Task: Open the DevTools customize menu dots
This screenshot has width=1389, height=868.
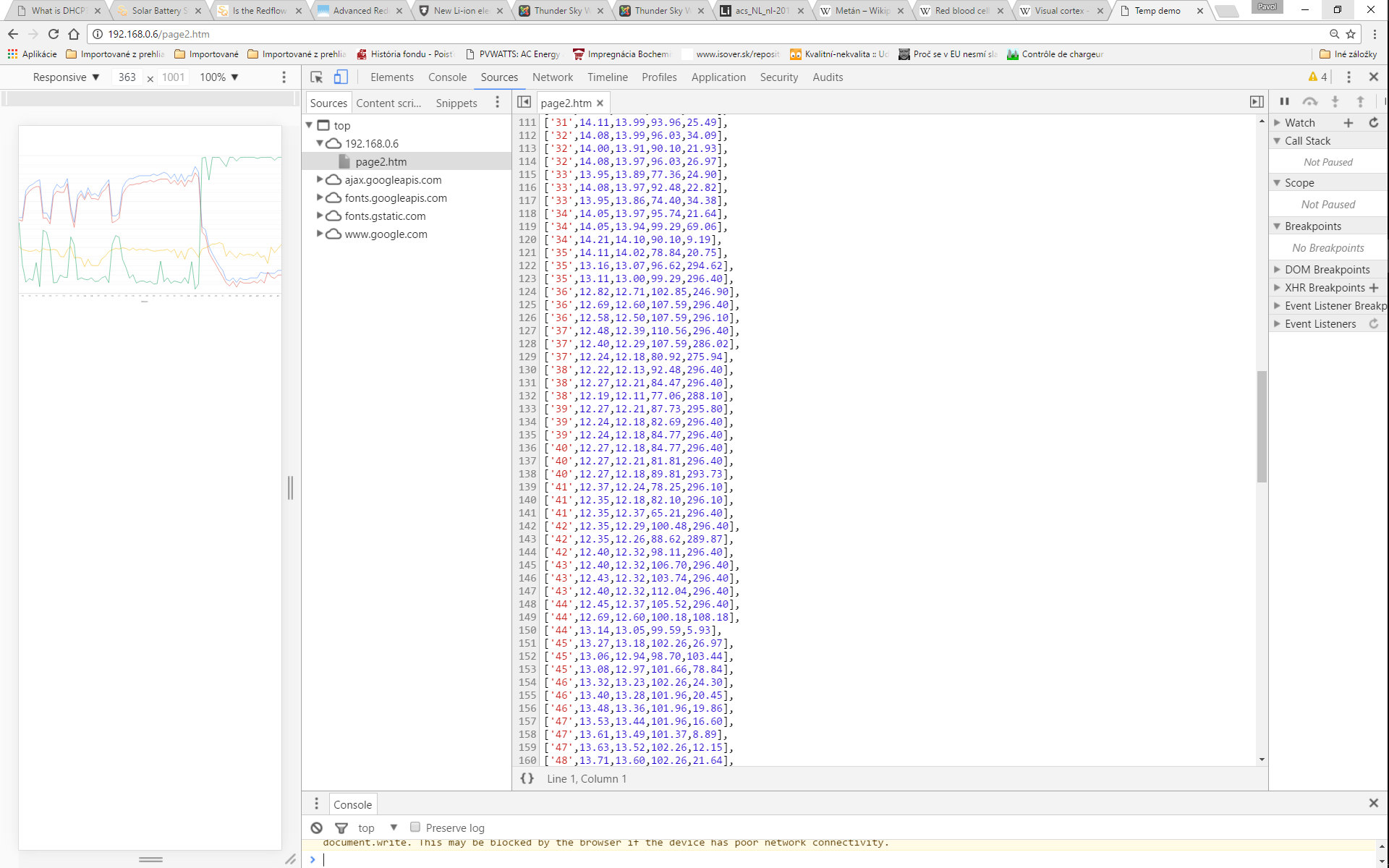Action: 1348,77
